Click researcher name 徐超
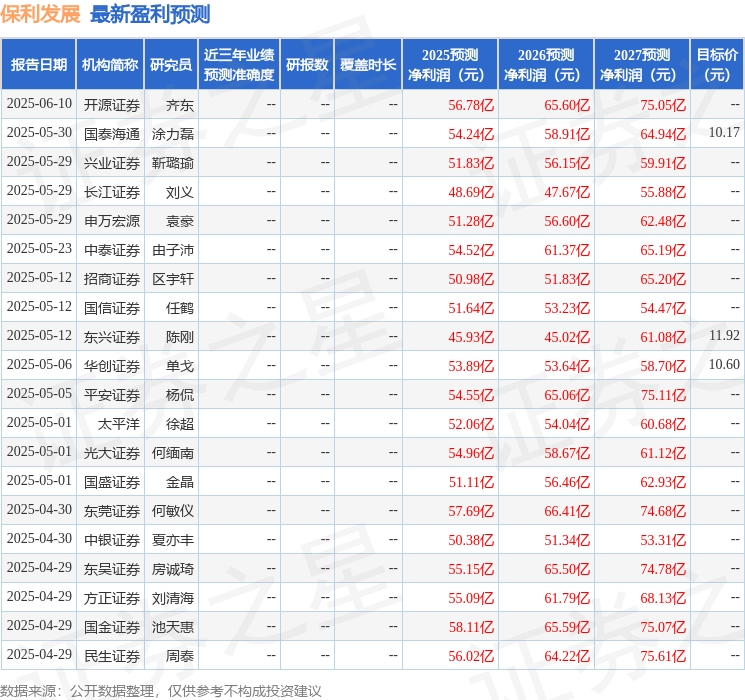The image size is (745, 700). pos(180,424)
